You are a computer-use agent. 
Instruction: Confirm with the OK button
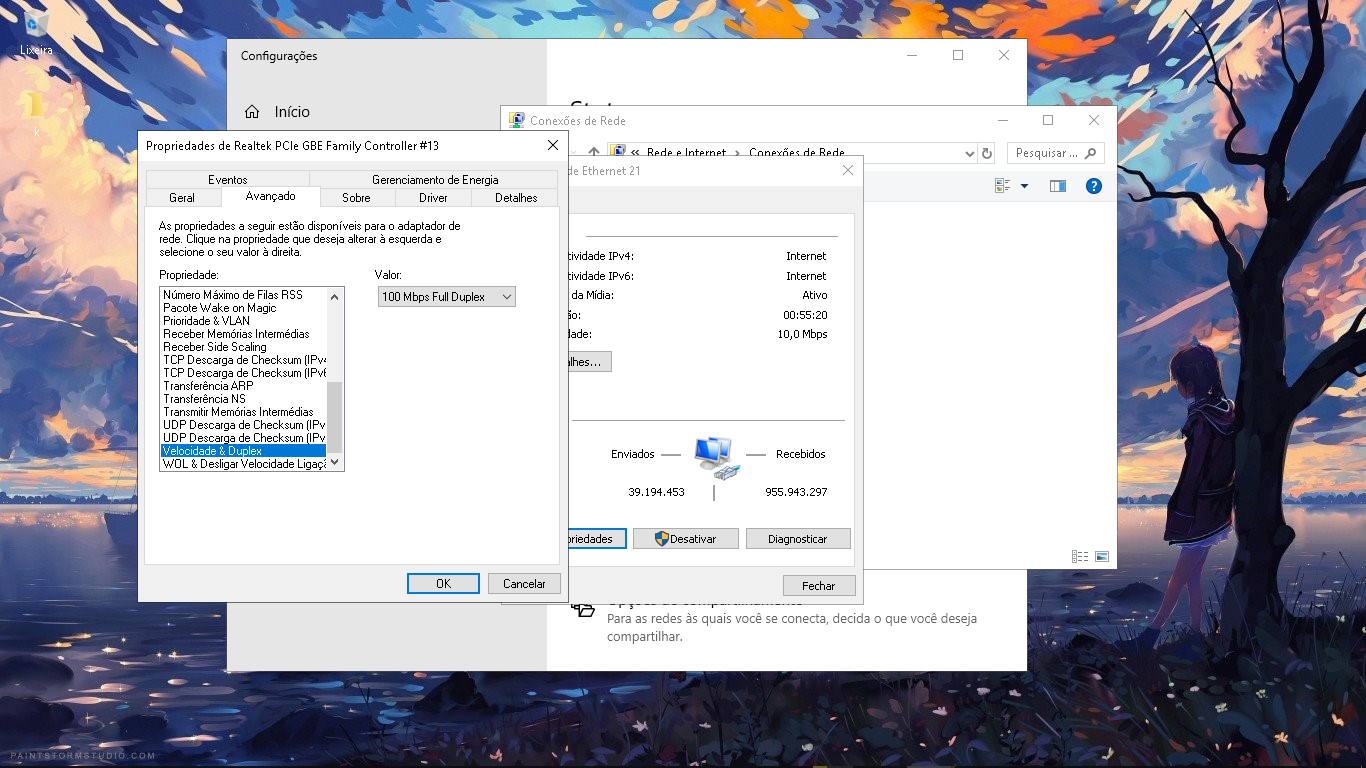(x=443, y=583)
